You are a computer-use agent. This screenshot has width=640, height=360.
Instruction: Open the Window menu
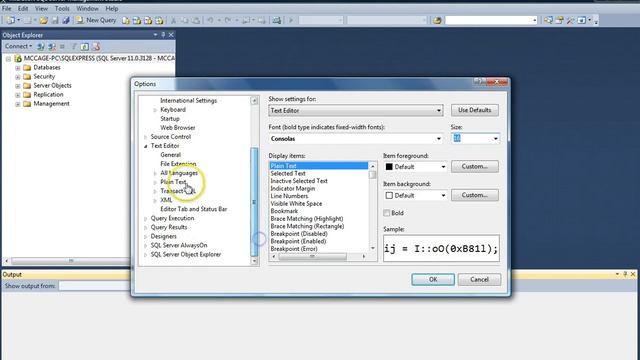click(87, 8)
